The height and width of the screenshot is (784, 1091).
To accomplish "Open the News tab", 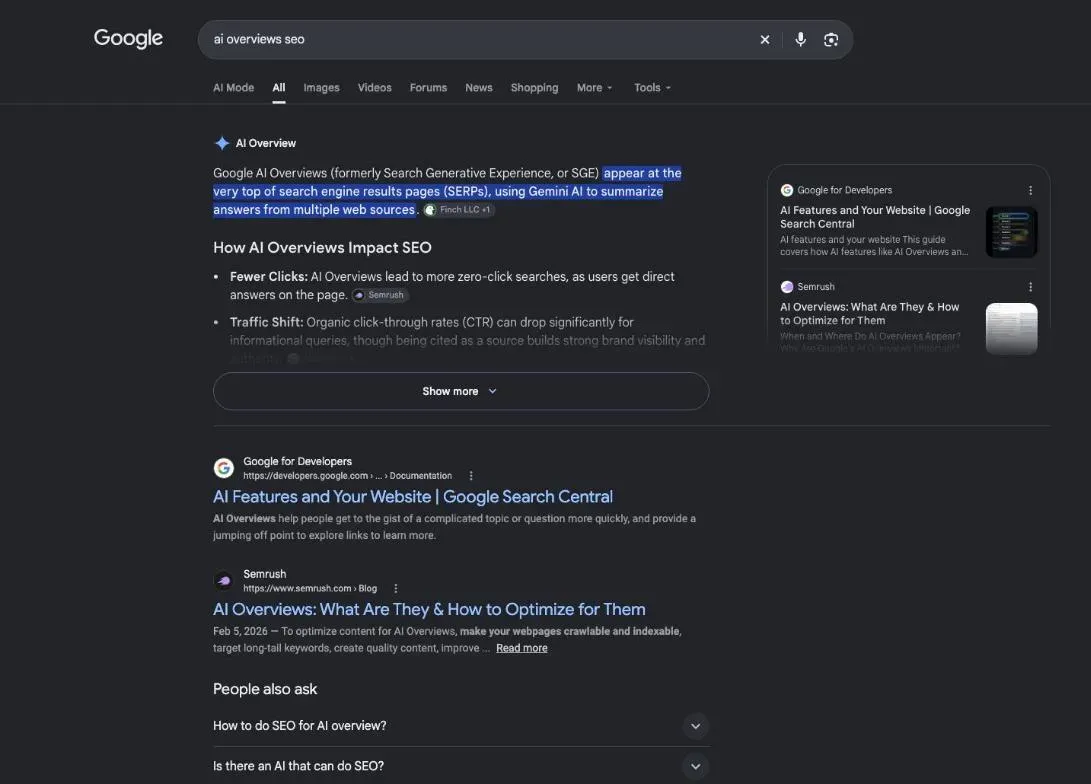I will click(479, 88).
